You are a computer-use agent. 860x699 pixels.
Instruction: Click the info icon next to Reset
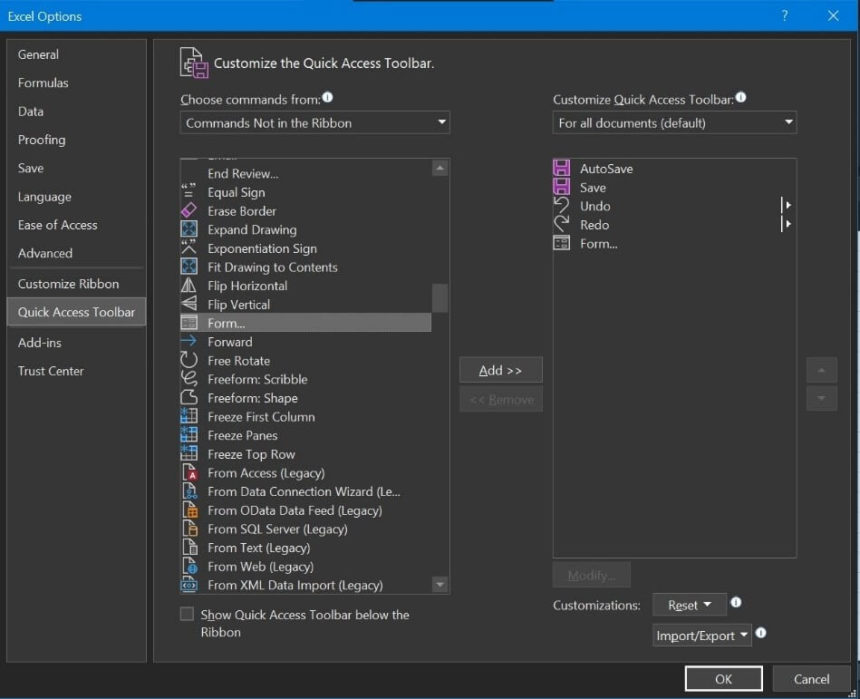(736, 602)
